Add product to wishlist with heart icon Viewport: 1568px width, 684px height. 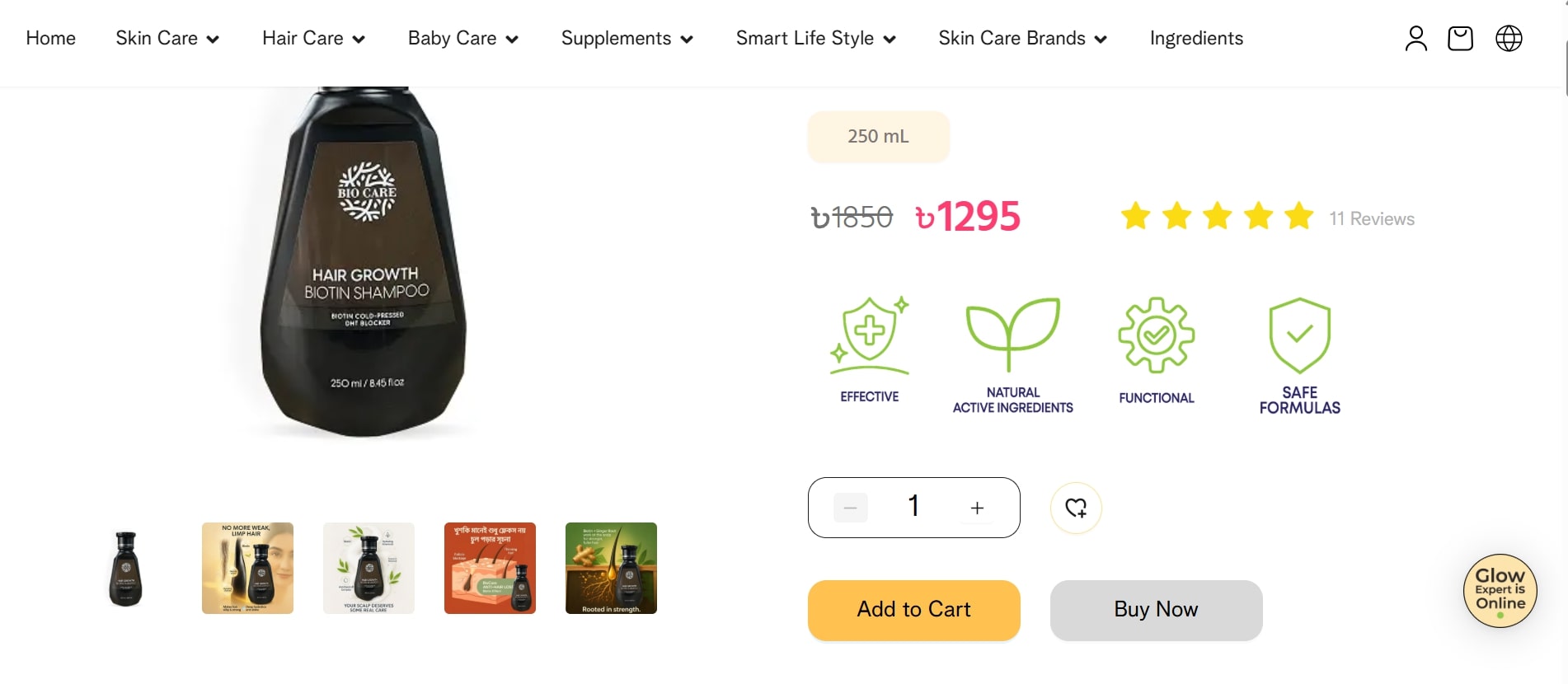click(1076, 508)
